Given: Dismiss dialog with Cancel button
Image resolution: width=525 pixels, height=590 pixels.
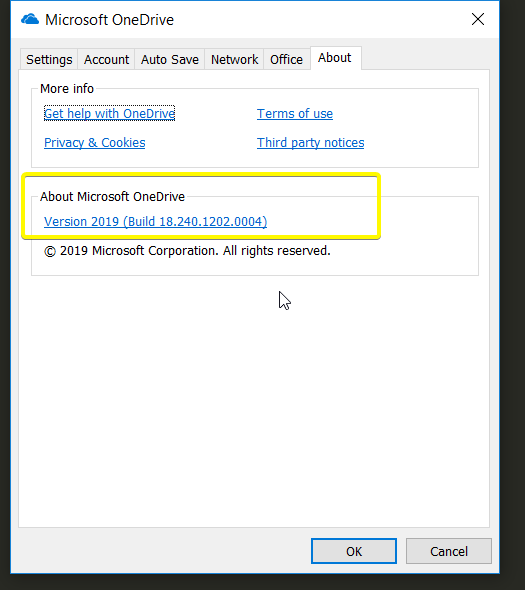Looking at the screenshot, I should [x=449, y=551].
